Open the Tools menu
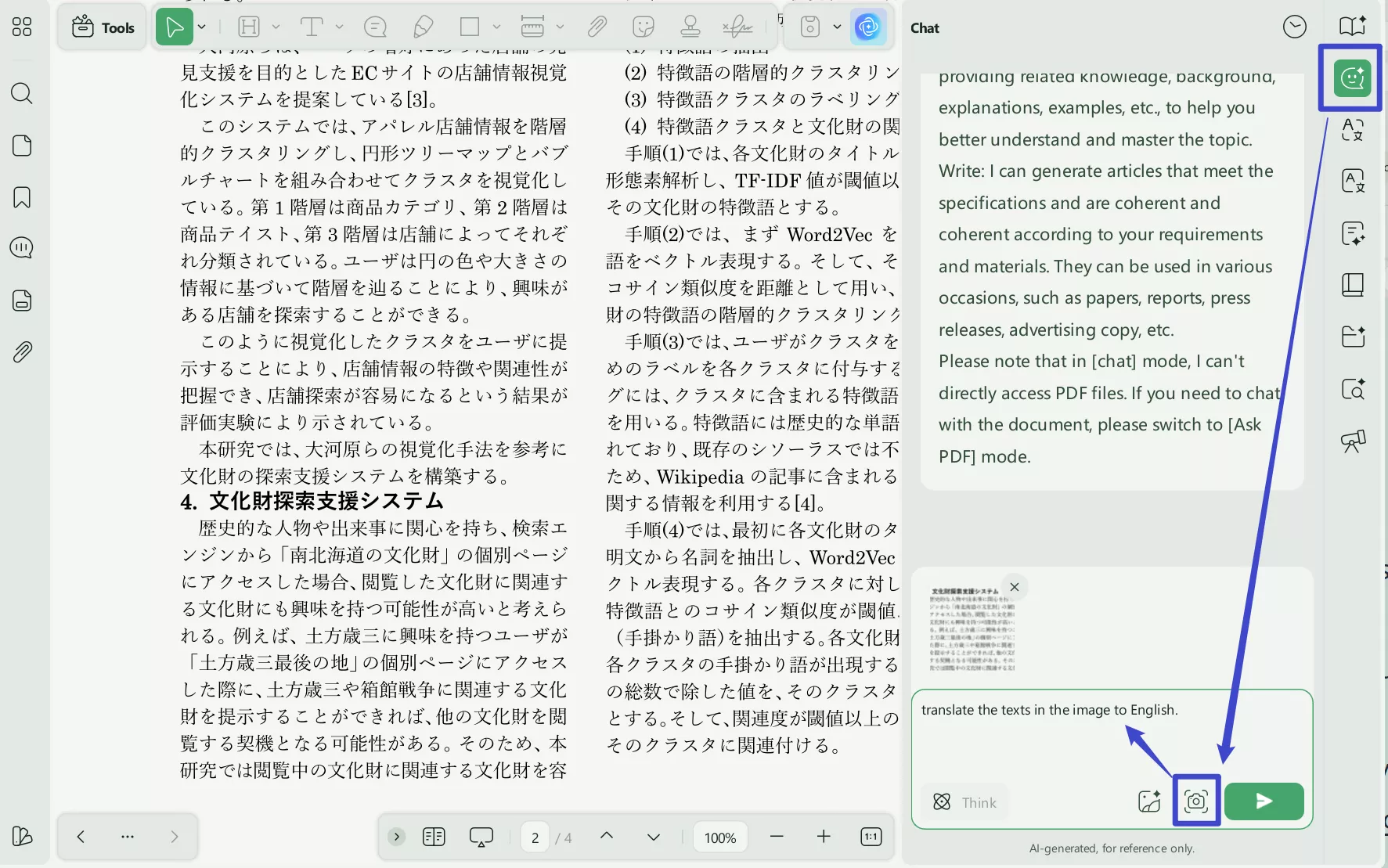 point(102,27)
